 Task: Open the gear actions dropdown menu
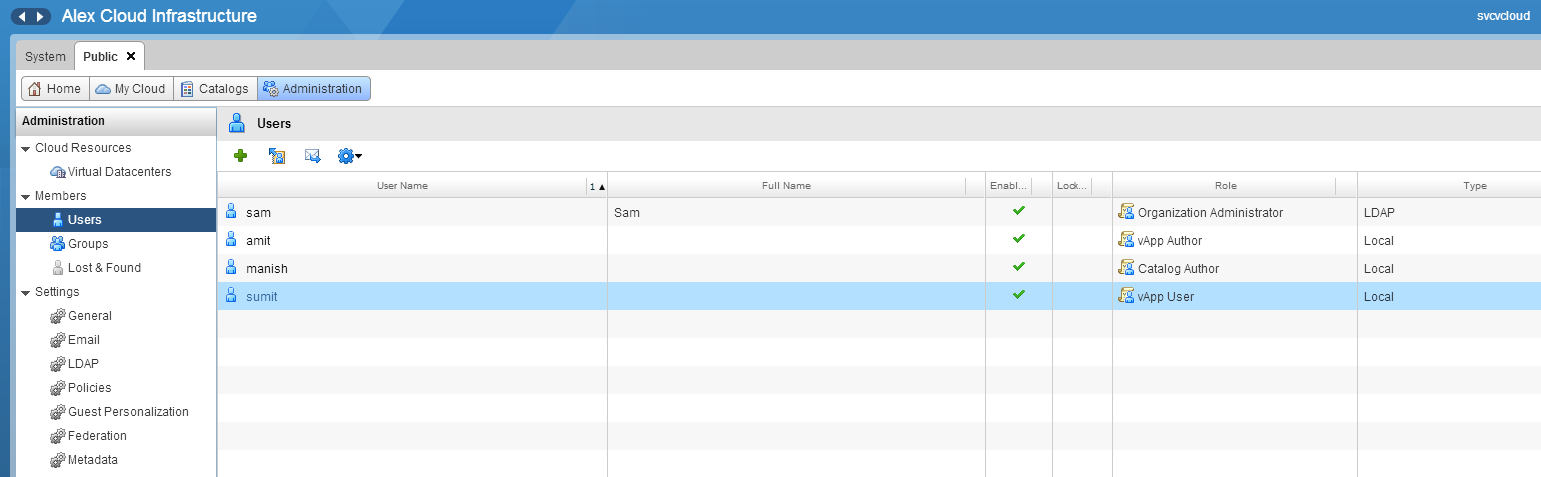349,156
